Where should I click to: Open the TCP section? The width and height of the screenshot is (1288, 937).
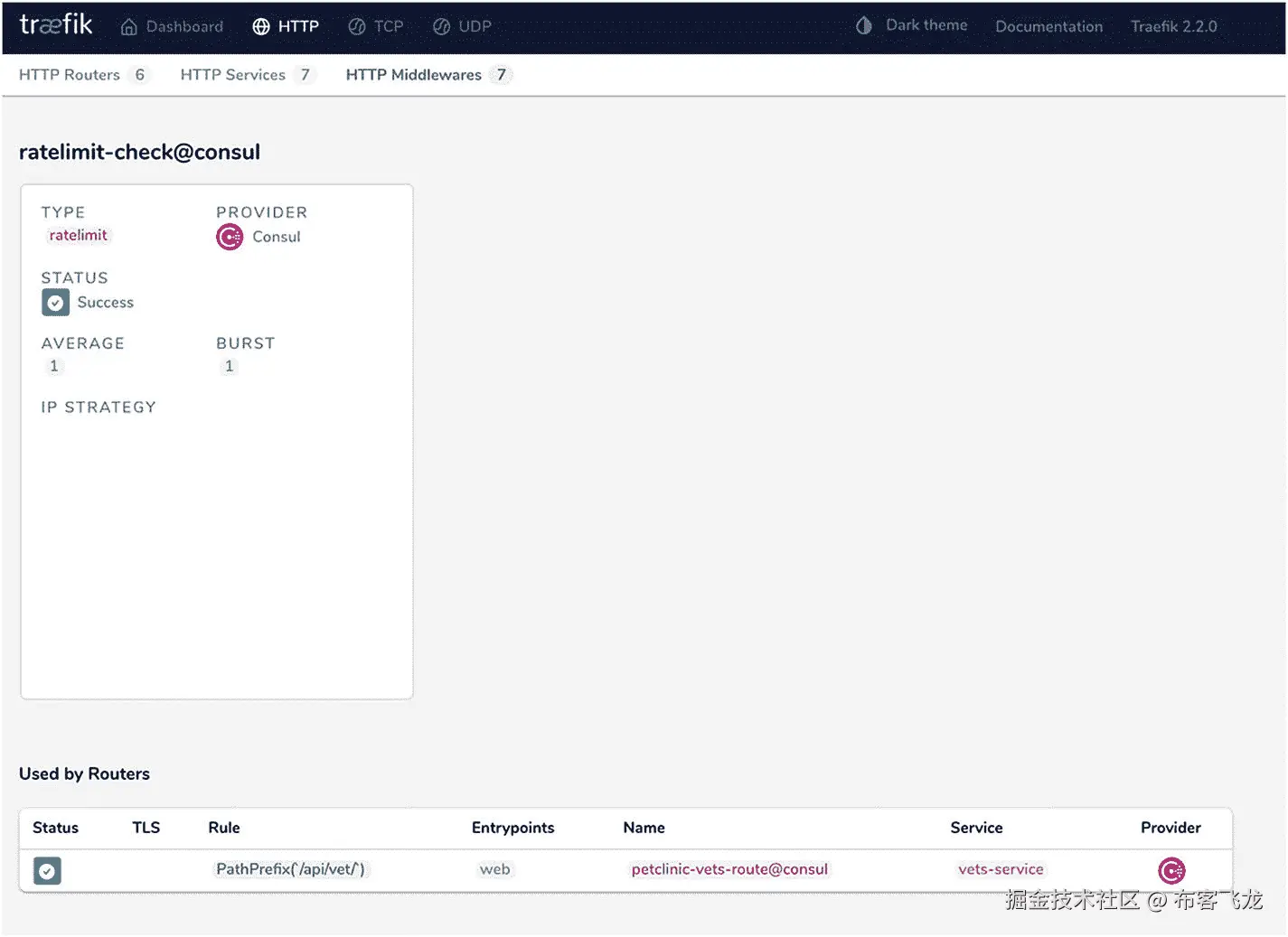click(376, 27)
